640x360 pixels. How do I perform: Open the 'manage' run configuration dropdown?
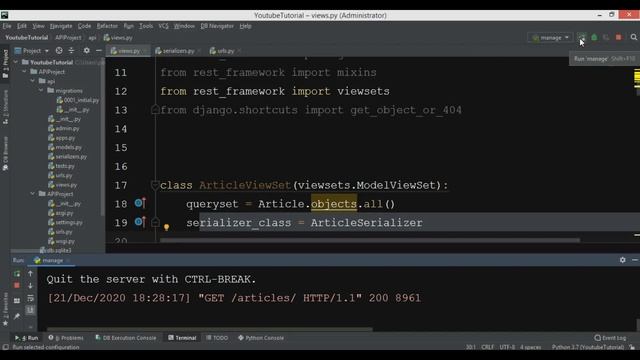[550, 38]
